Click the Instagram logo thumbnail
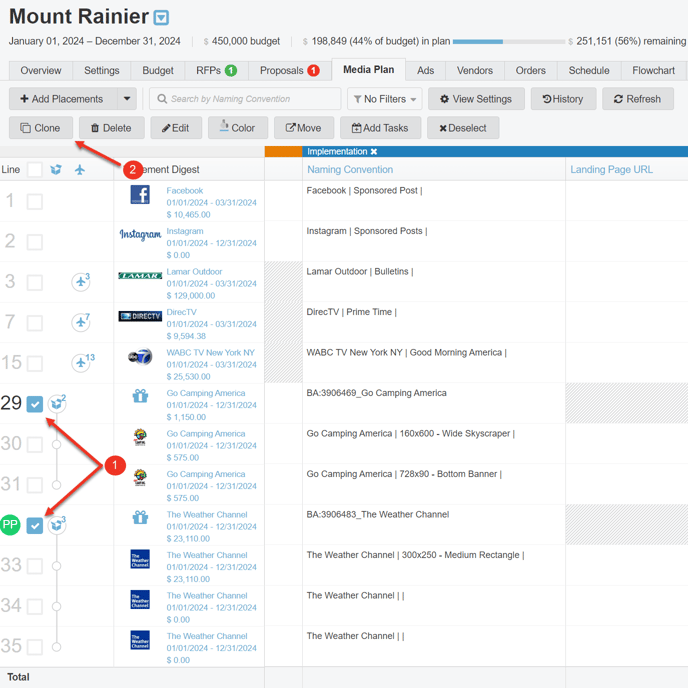 pyautogui.click(x=140, y=235)
